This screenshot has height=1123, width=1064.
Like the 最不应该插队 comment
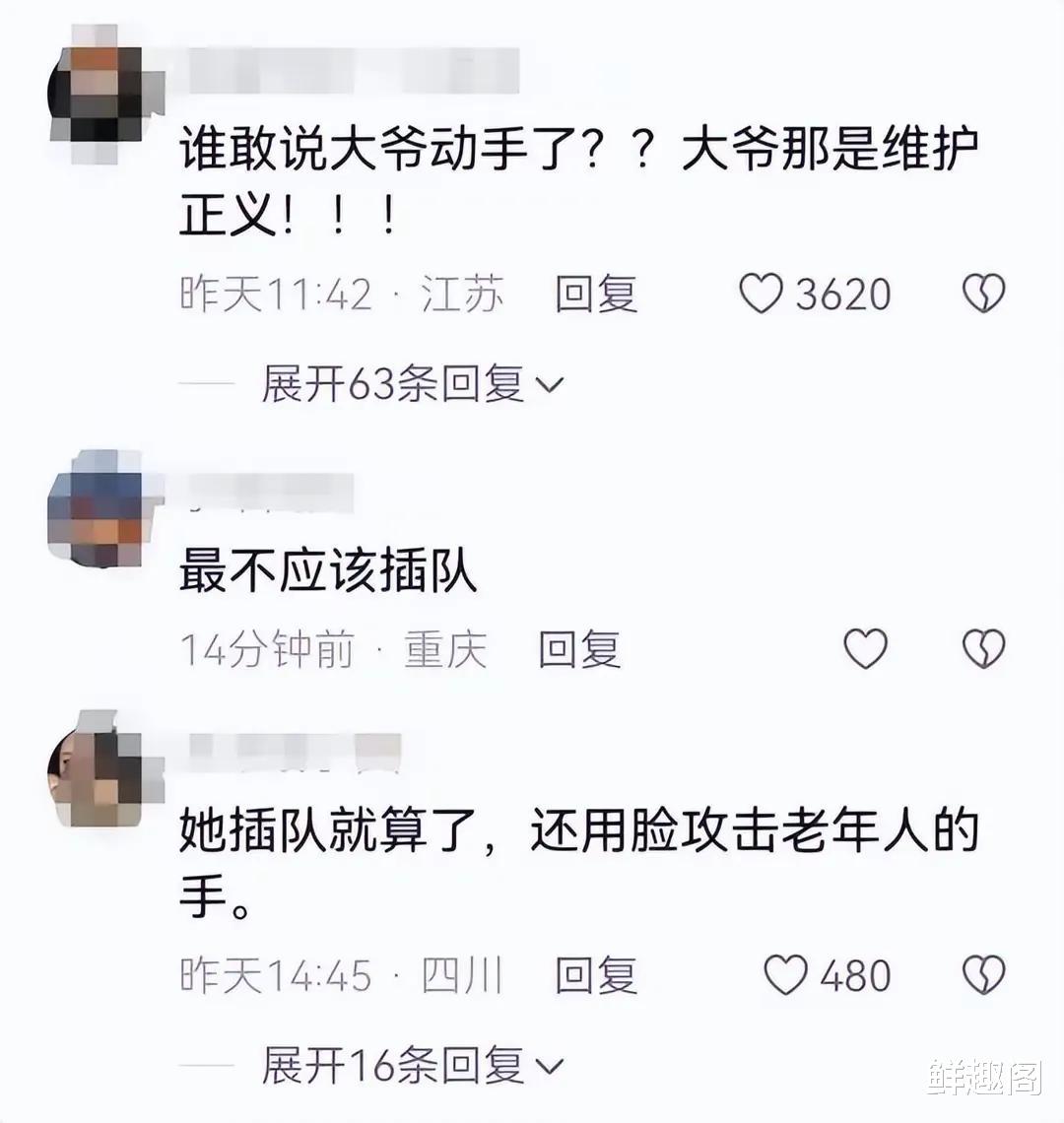coord(866,649)
